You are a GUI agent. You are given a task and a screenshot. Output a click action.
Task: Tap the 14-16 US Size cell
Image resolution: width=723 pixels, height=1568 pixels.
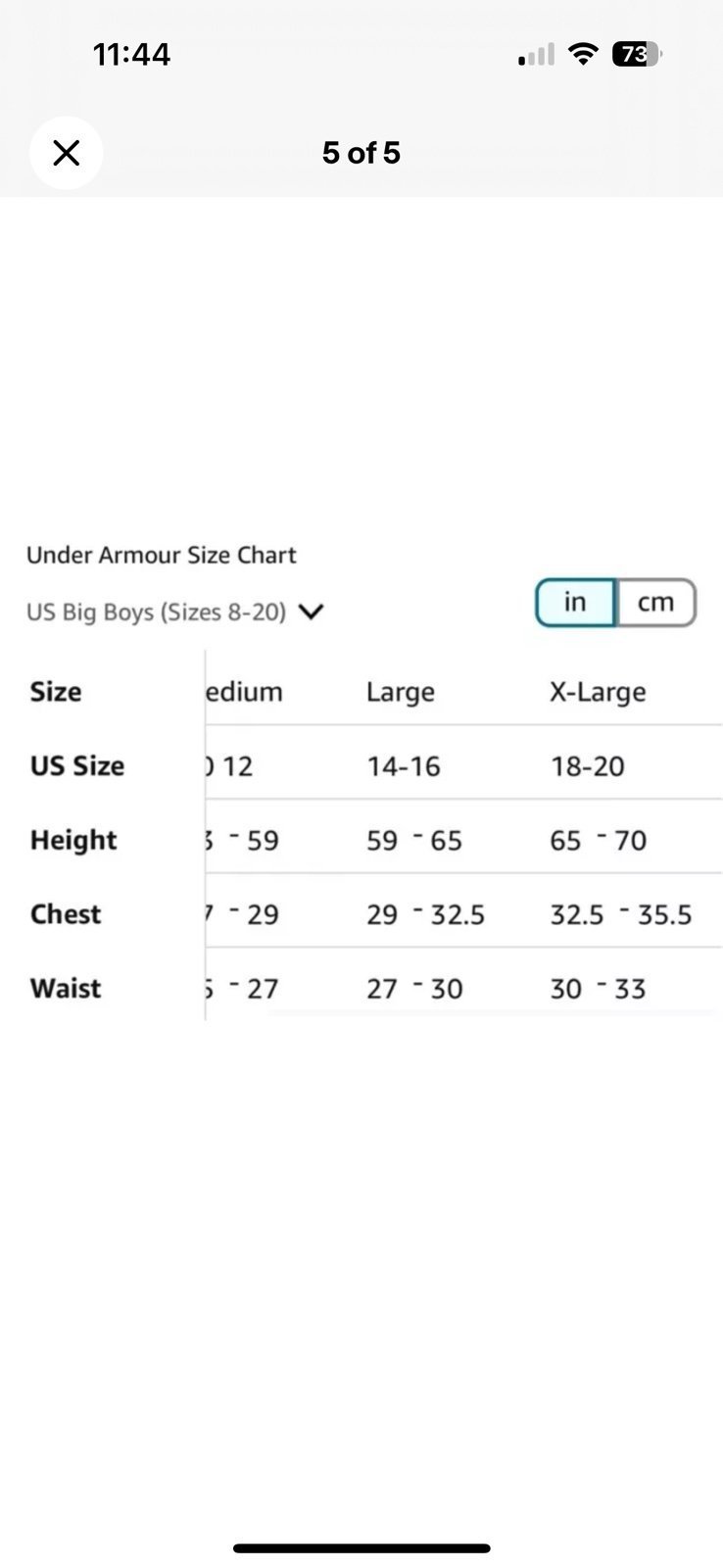[x=404, y=766]
